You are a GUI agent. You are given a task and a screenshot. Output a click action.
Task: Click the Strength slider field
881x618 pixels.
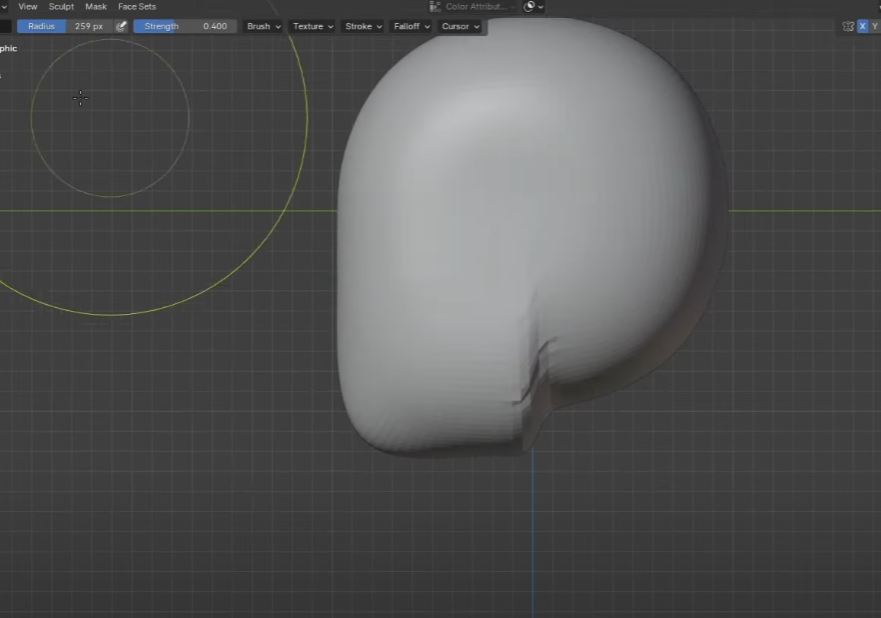coord(184,26)
